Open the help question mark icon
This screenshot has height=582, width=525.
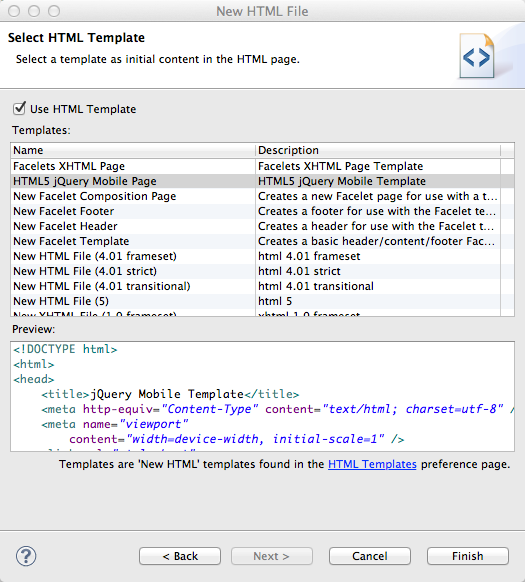(x=26, y=556)
